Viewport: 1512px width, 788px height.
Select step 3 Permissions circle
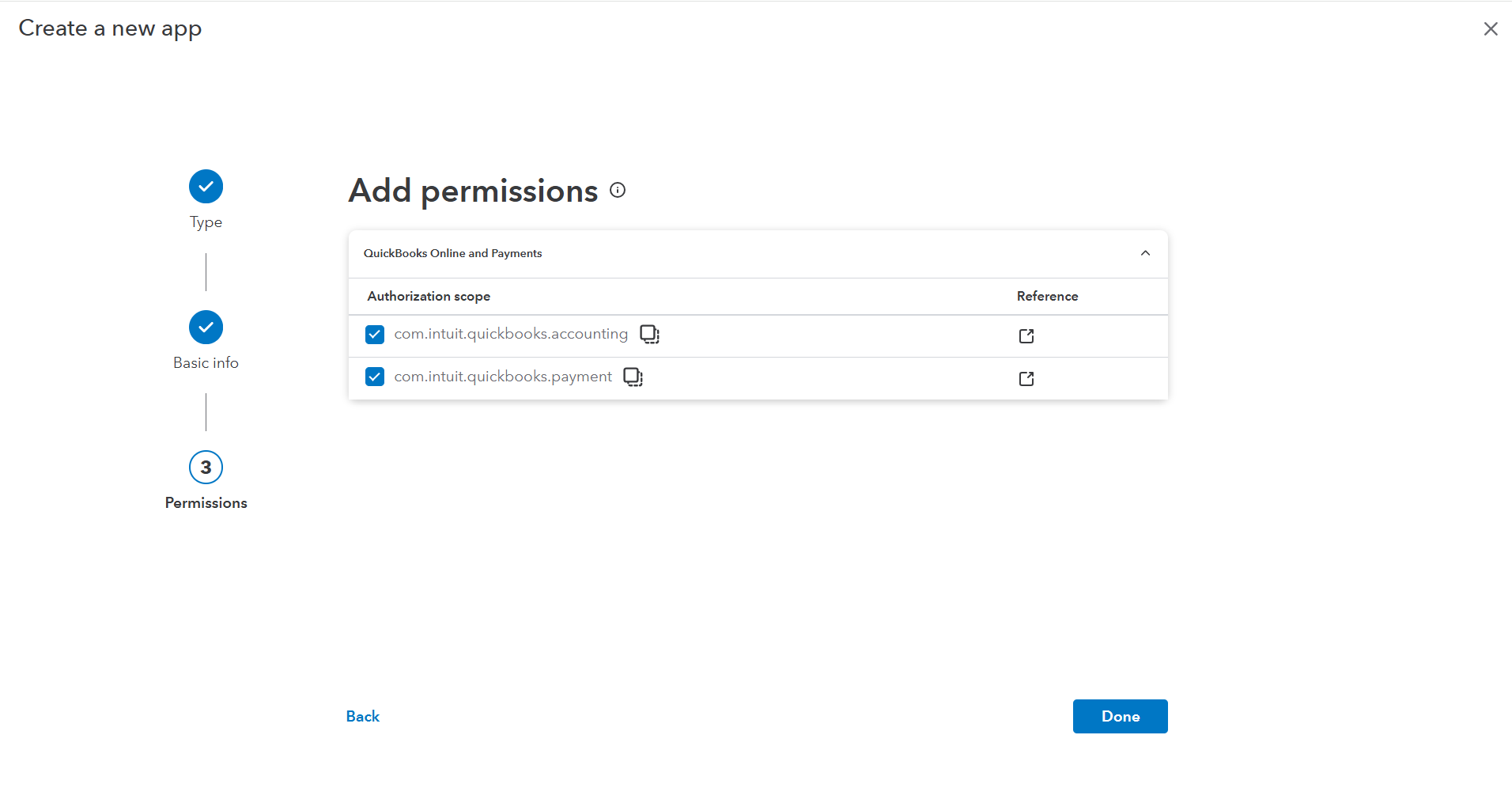(x=206, y=468)
